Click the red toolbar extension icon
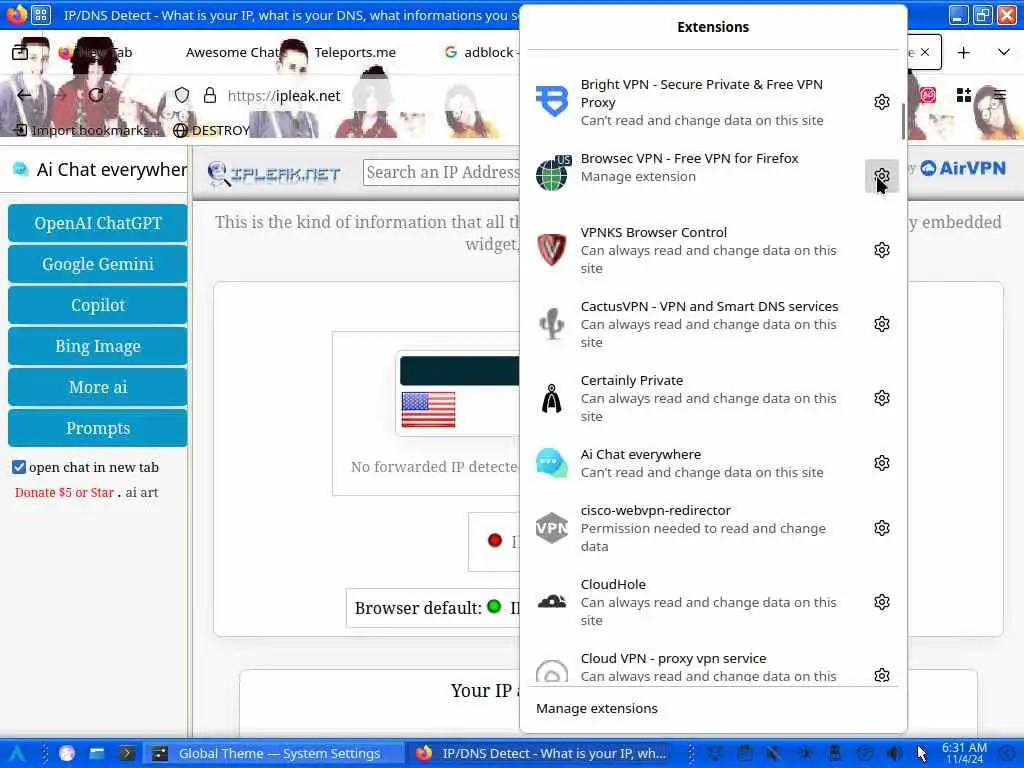The height and width of the screenshot is (768, 1024). (927, 95)
